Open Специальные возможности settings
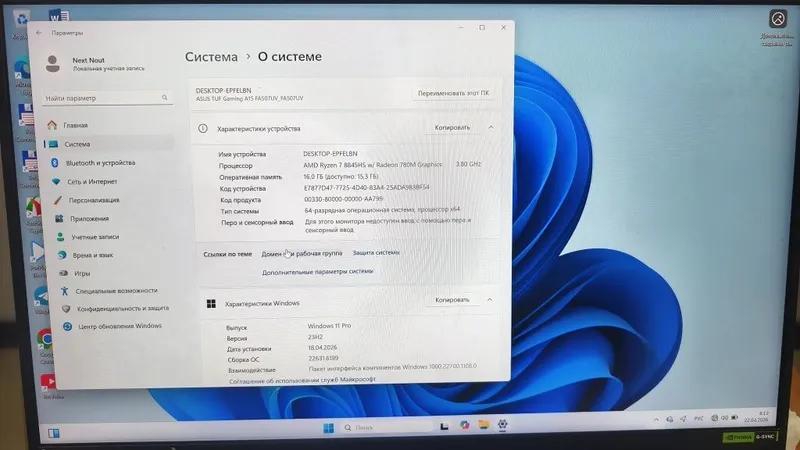Viewport: 800px width, 450px height. pyautogui.click(x=116, y=291)
